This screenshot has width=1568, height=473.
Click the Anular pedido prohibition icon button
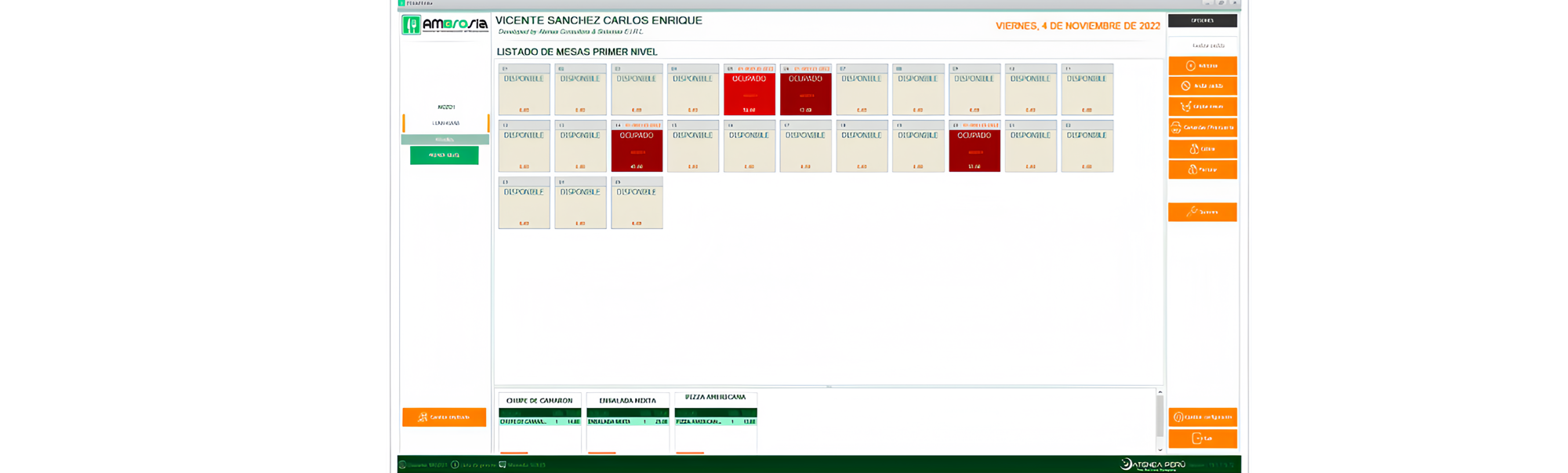tap(1202, 86)
